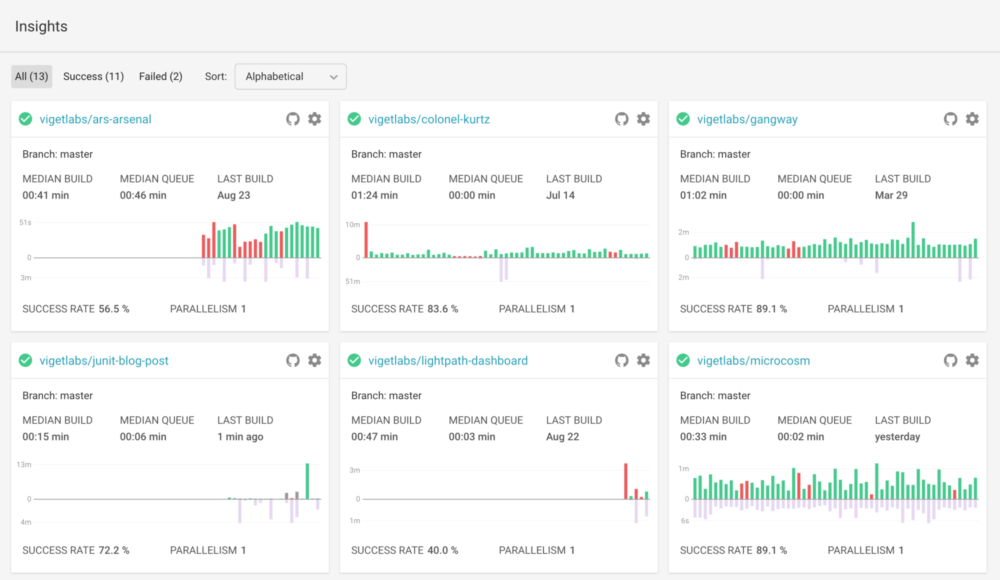The width and height of the screenshot is (1000, 580).
Task: Click the 83.6 % success rate value
Action: pyautogui.click(x=443, y=309)
